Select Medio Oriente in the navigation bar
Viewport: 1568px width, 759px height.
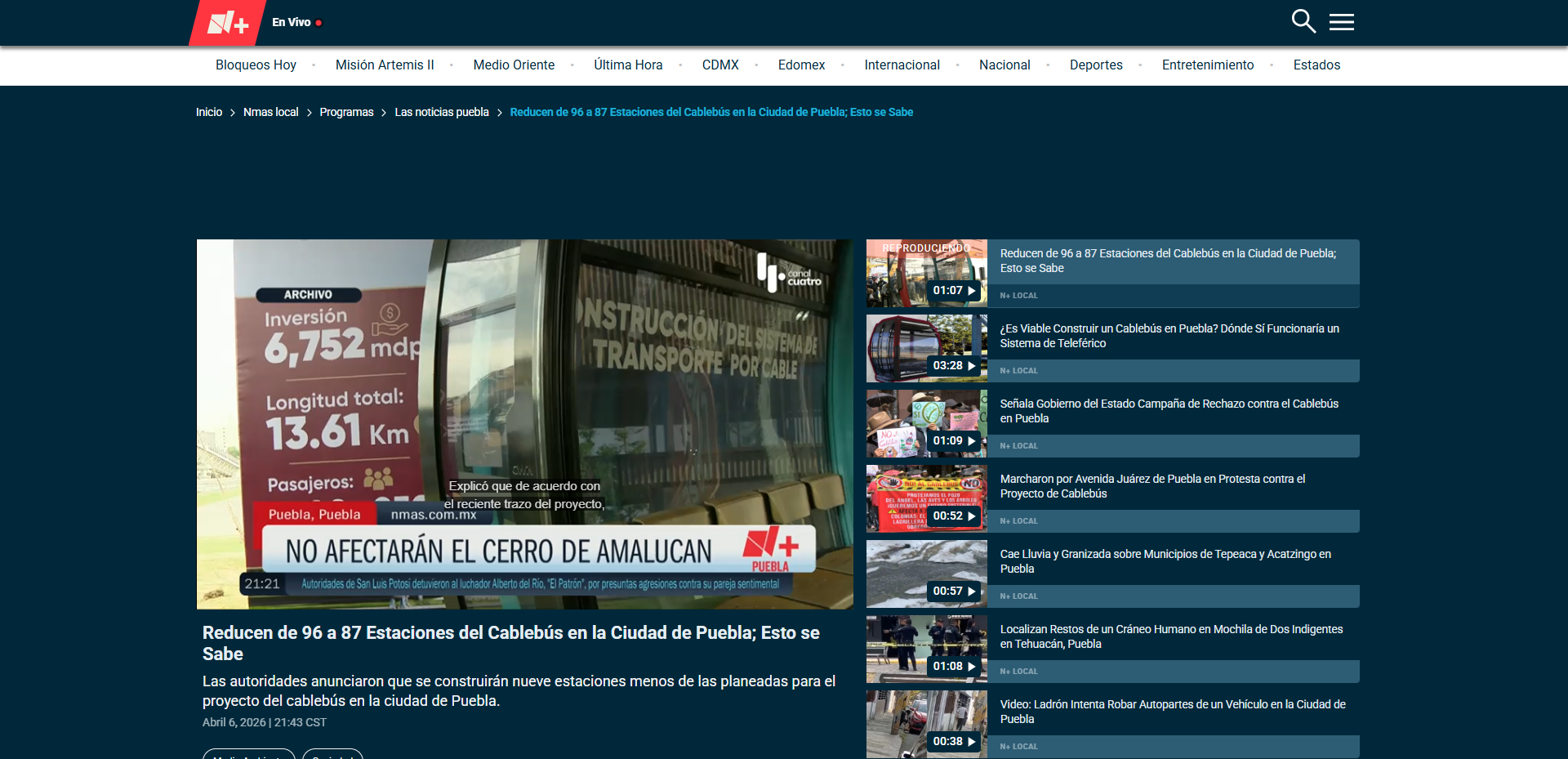click(514, 65)
